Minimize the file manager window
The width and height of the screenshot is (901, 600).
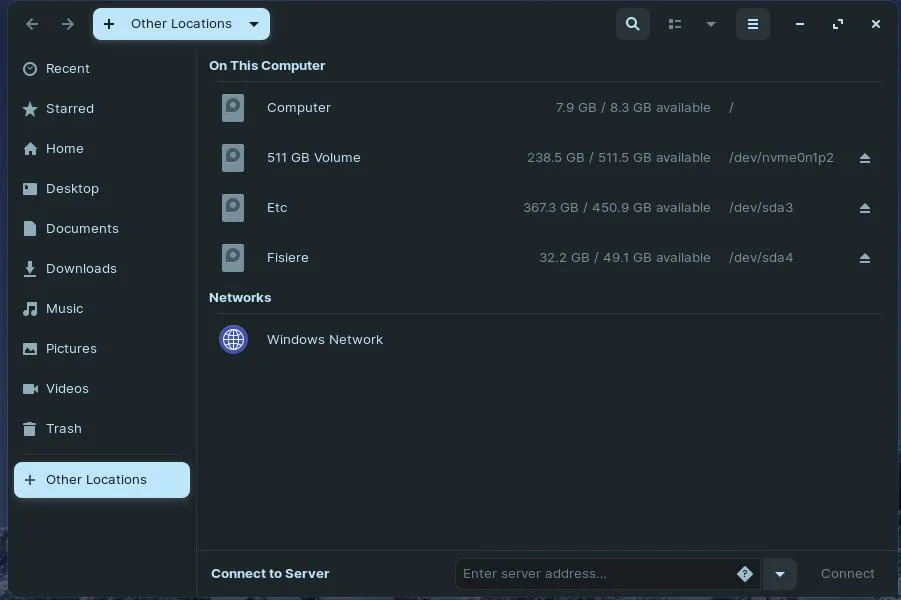(x=800, y=24)
